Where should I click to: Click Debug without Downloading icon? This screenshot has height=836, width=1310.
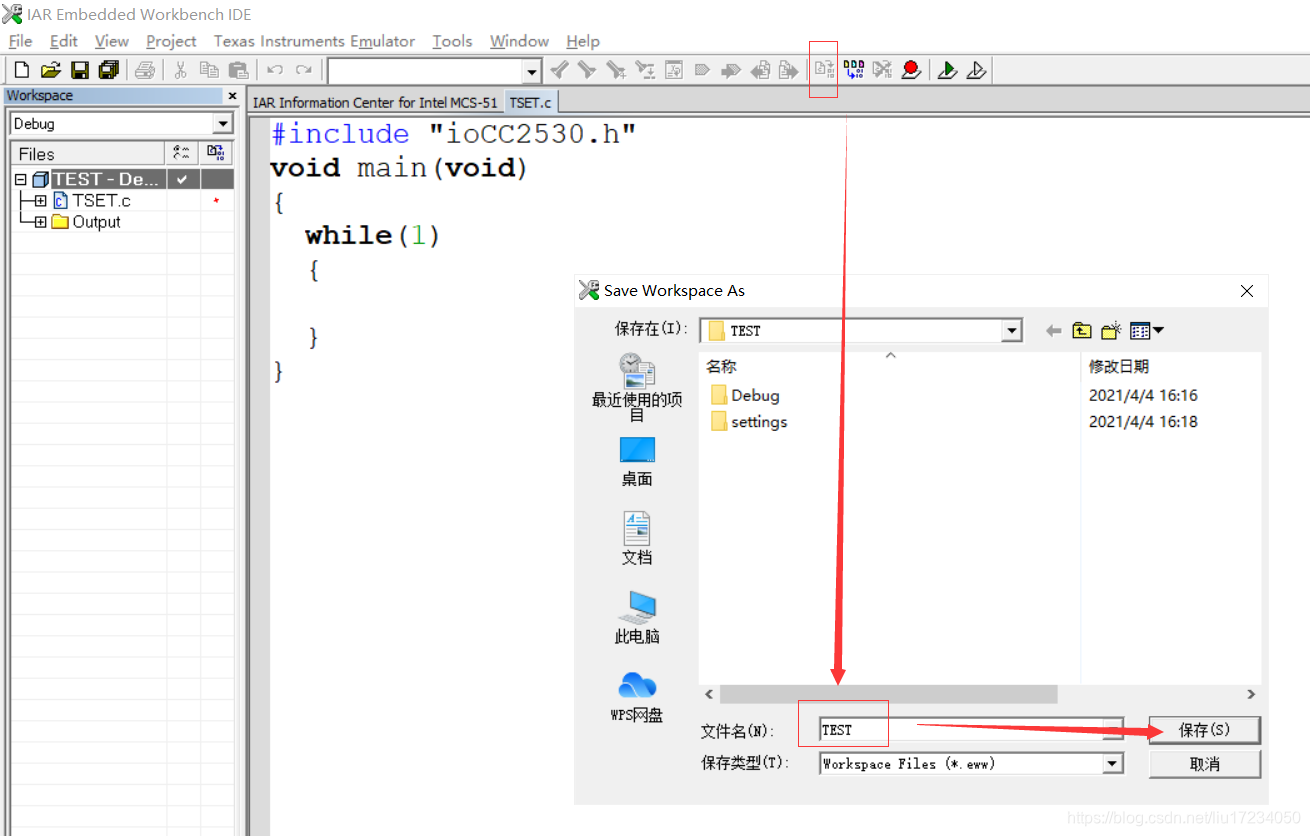tap(976, 70)
